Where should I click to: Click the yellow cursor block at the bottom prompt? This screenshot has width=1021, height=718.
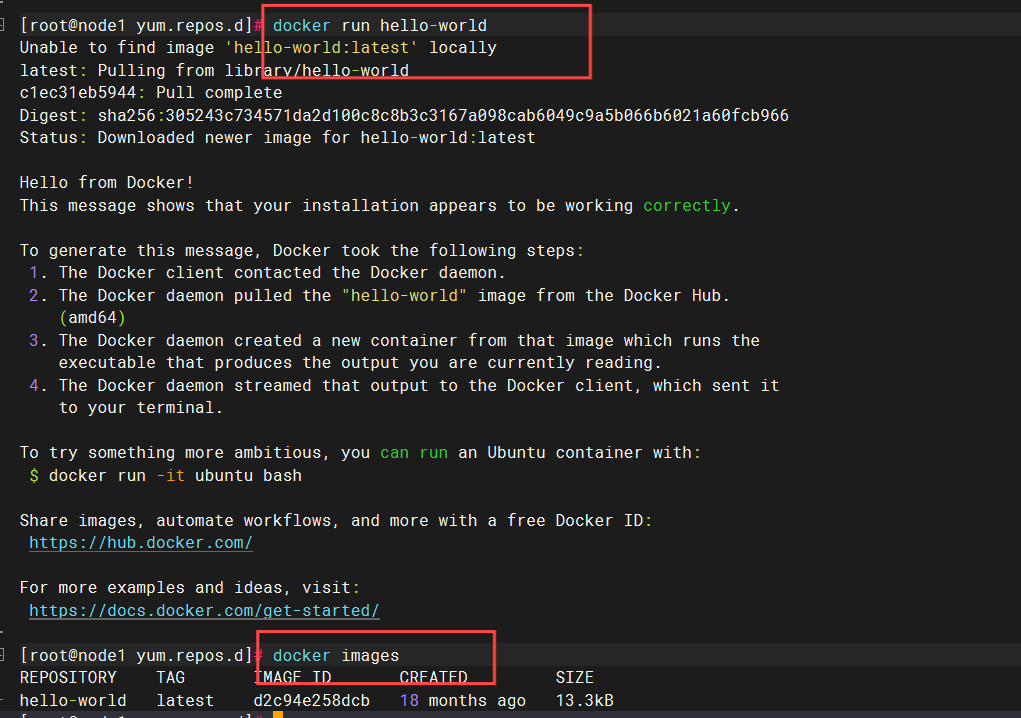pos(278,714)
